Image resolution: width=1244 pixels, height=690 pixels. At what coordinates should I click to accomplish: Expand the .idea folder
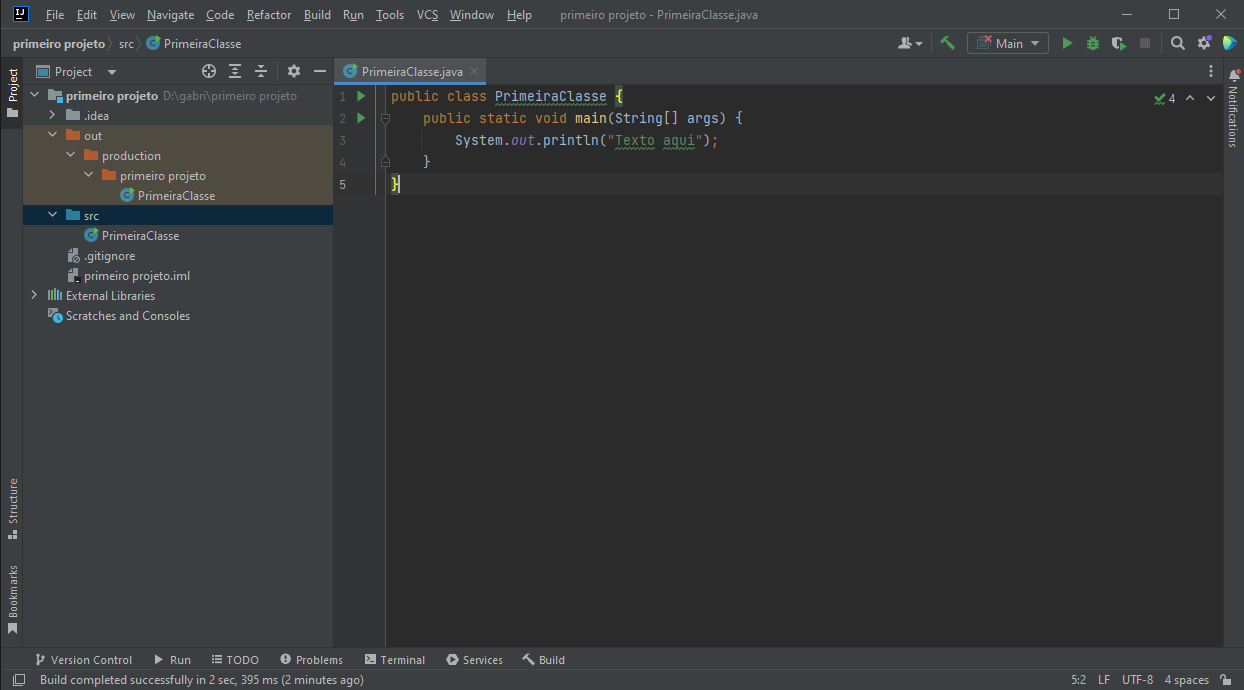53,116
